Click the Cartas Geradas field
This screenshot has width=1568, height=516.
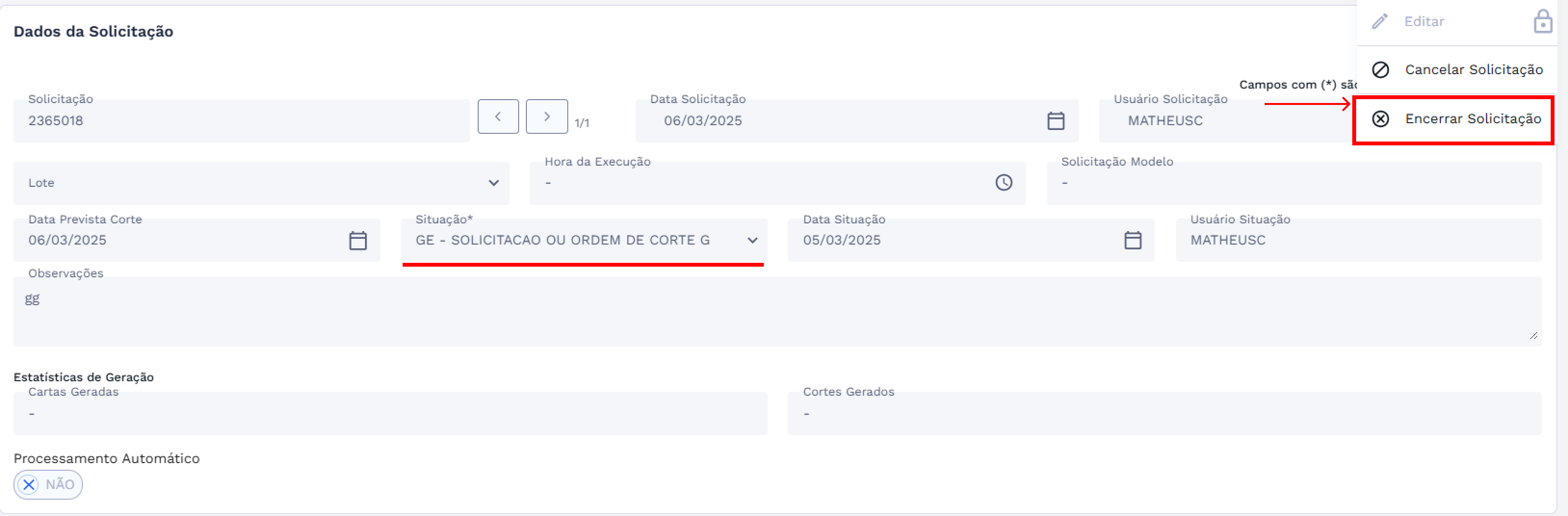point(390,414)
